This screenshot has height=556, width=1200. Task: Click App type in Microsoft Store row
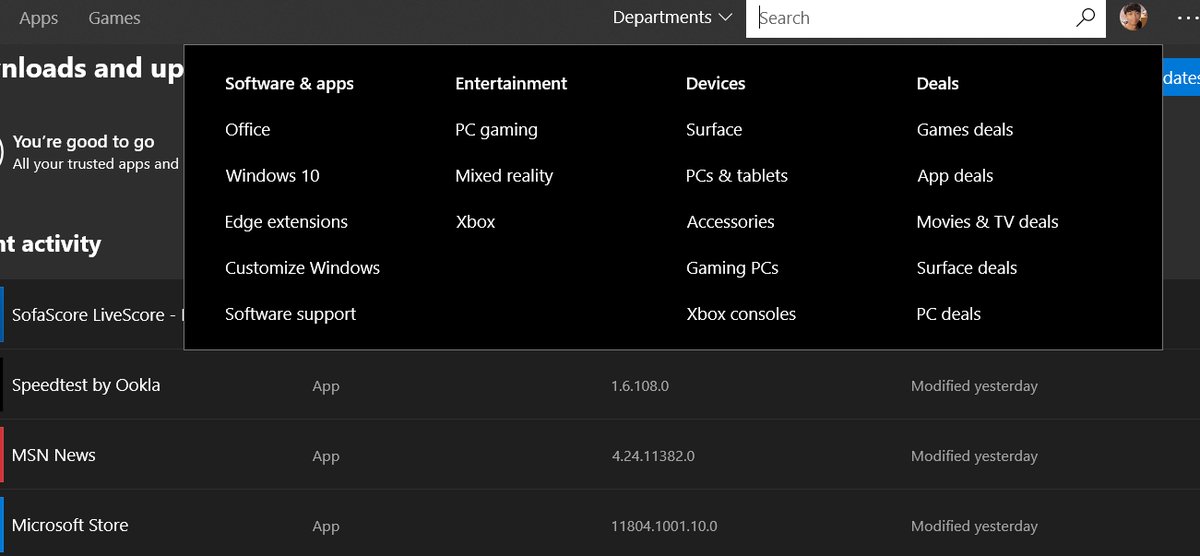pos(326,526)
